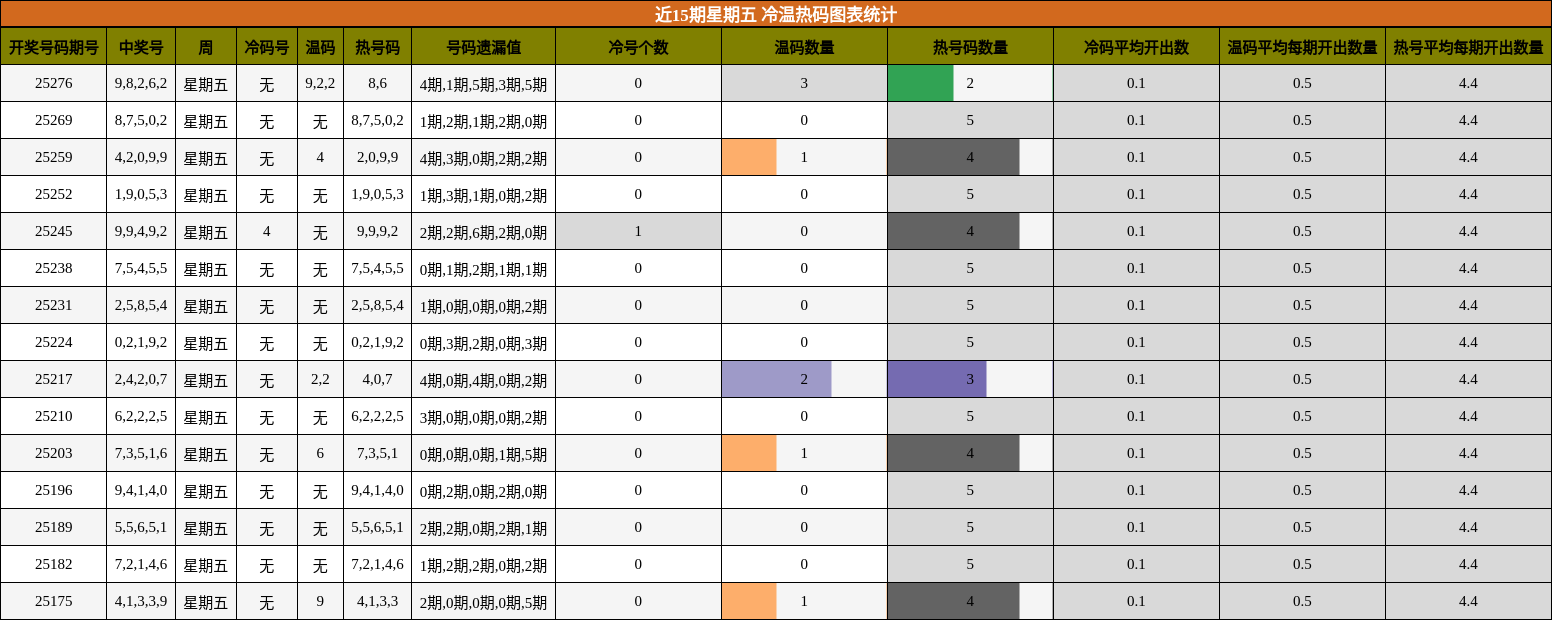Click the orange warm-count bar in row 25259

coord(749,157)
